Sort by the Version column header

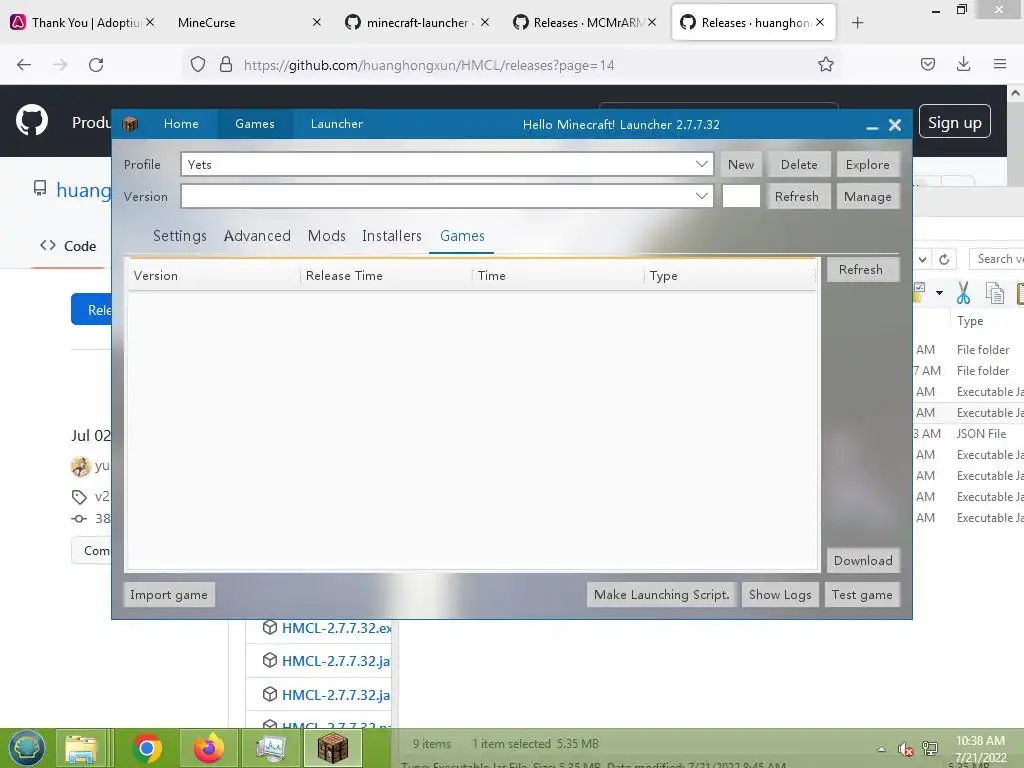214,276
